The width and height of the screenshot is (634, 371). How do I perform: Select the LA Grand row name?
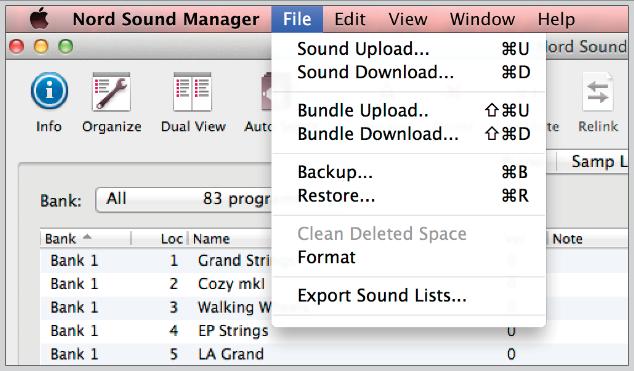coord(231,354)
